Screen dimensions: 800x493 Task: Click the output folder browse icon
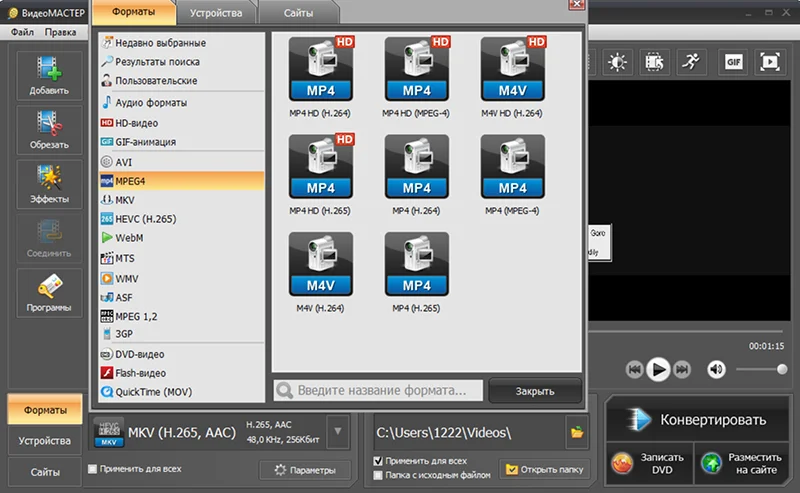pos(577,432)
